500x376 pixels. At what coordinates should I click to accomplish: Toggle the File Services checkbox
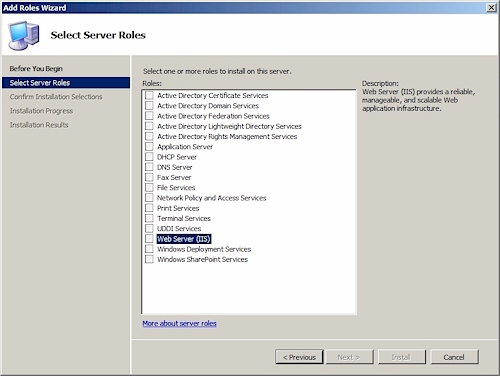(149, 187)
